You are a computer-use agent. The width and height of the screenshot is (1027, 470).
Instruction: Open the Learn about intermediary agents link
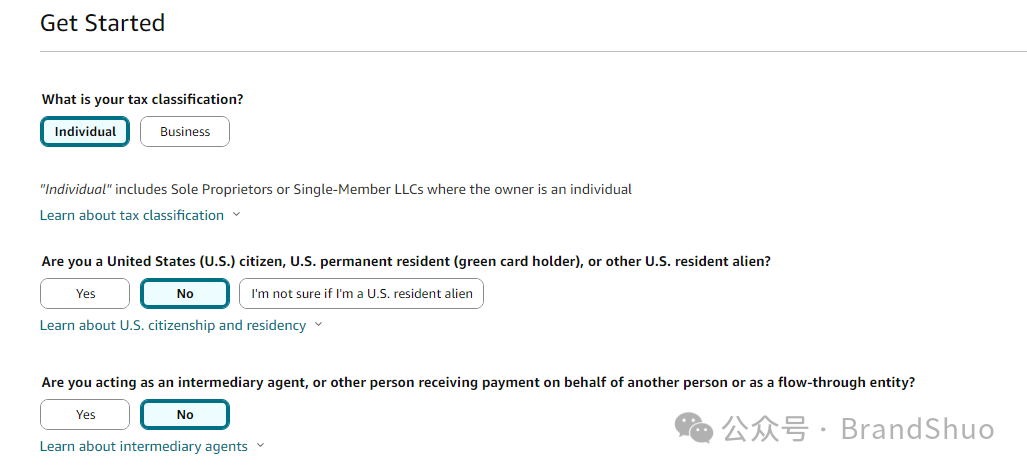click(144, 446)
